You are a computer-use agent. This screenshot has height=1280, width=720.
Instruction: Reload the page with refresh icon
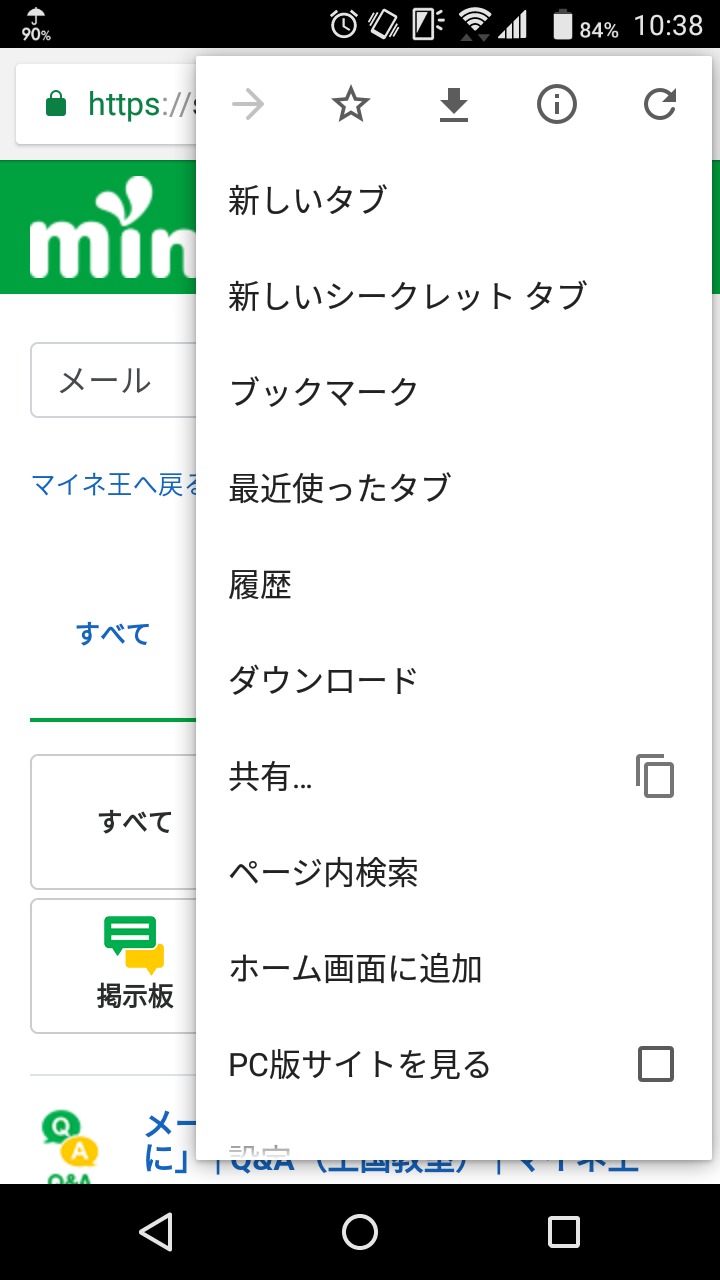coord(659,104)
